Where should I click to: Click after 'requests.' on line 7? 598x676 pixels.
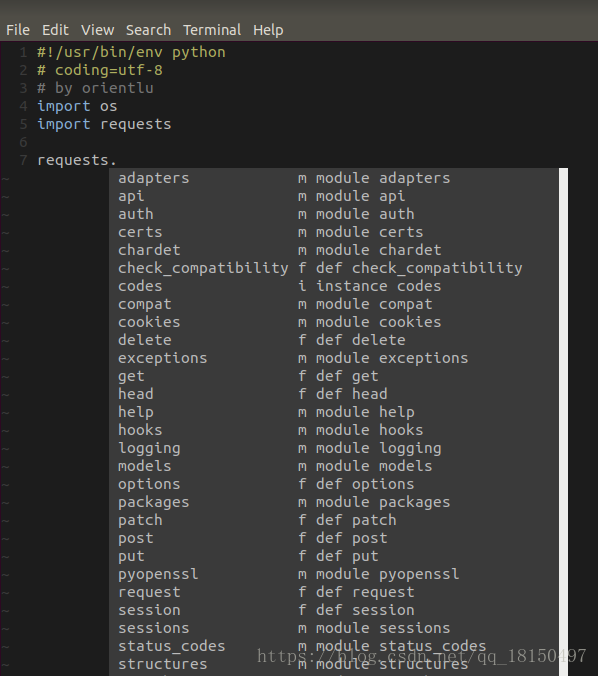point(118,160)
